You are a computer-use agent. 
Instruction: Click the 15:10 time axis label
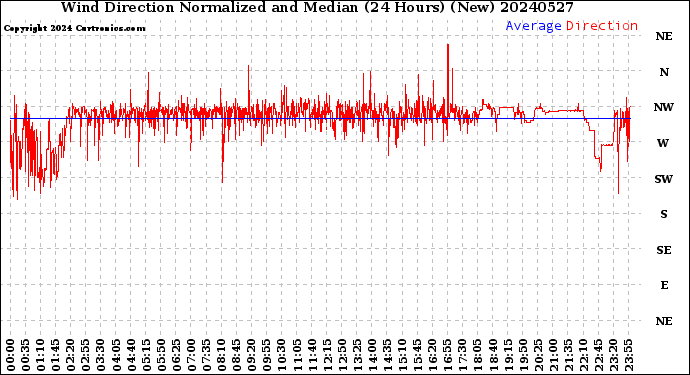click(x=402, y=355)
